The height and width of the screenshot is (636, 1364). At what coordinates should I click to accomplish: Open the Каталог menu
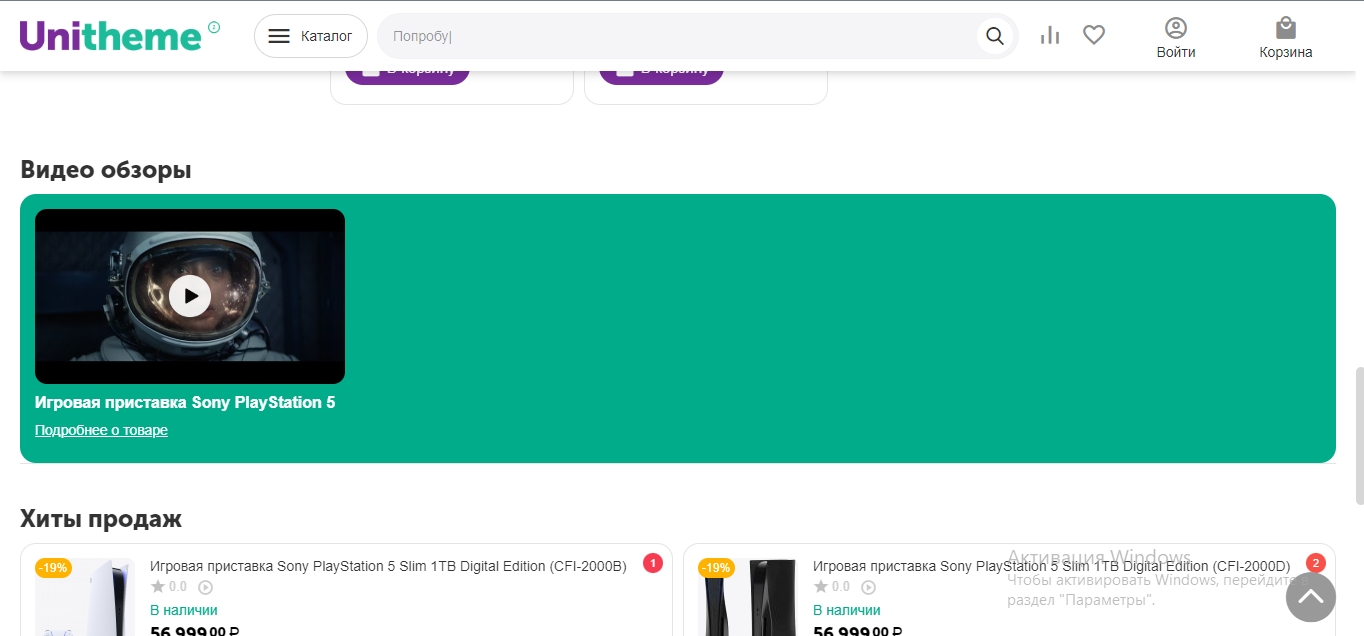[x=311, y=36]
